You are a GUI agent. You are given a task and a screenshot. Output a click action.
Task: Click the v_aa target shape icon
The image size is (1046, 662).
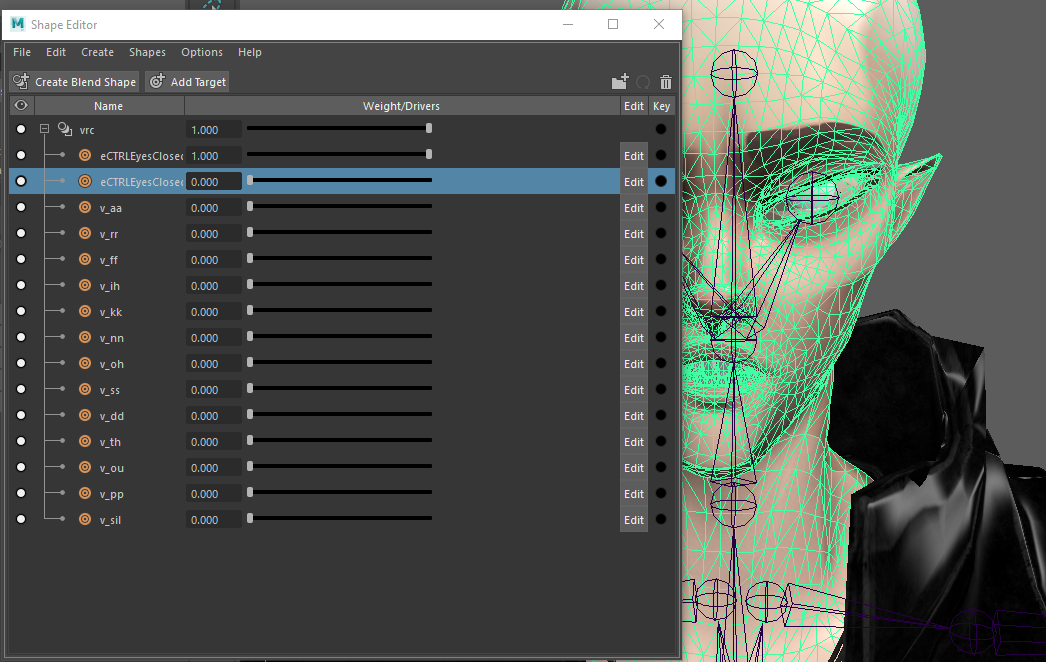pyautogui.click(x=85, y=208)
